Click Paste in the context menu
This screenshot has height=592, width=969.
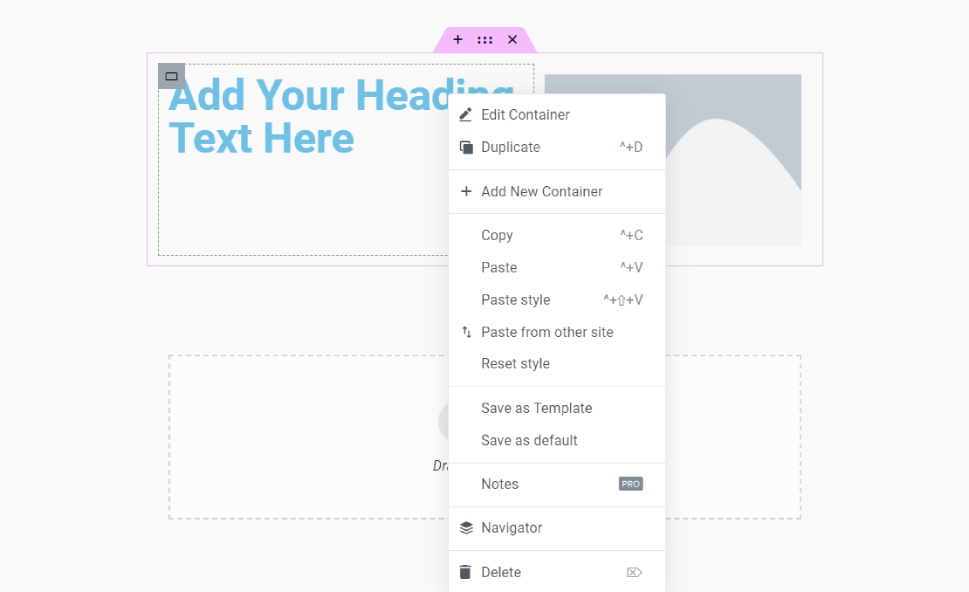pyautogui.click(x=500, y=267)
